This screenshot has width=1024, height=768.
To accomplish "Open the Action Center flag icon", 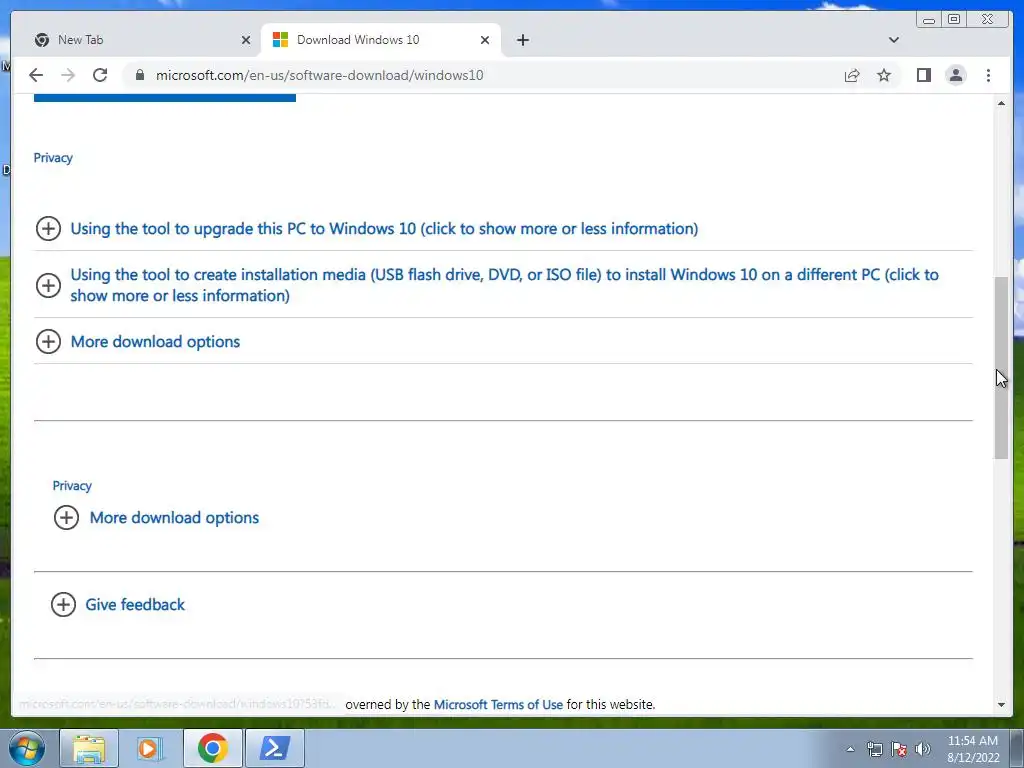I will [x=899, y=749].
